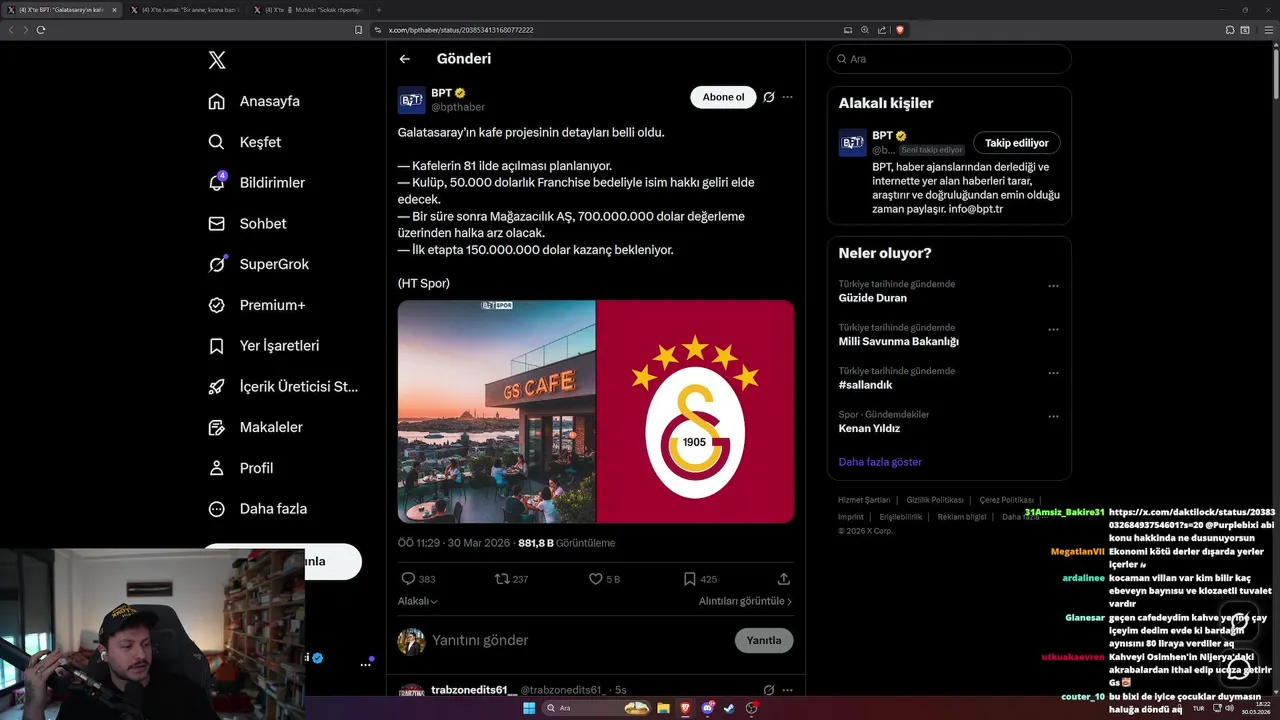Click the Grok icon on trabzonedits61__ reply
1280x720 pixels.
click(x=769, y=690)
